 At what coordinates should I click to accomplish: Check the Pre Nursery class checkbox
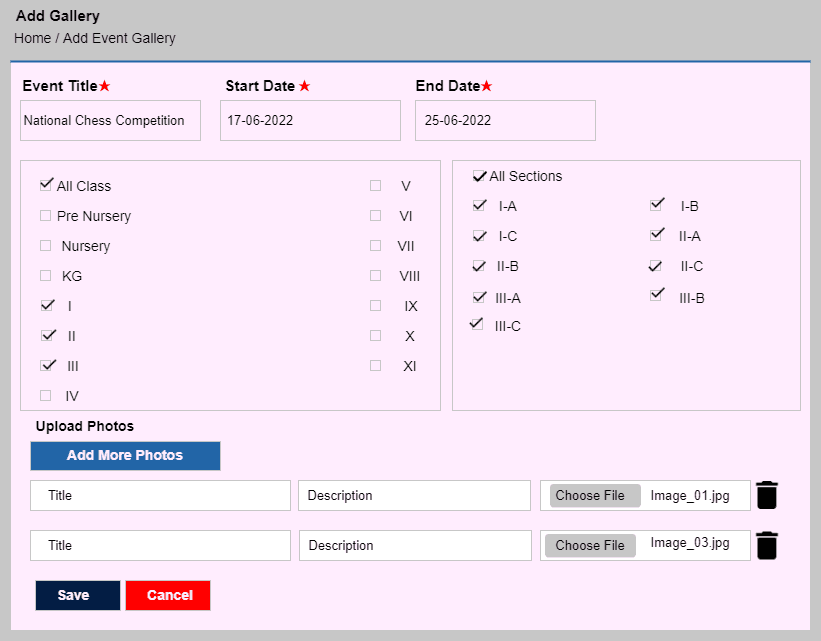[x=46, y=216]
